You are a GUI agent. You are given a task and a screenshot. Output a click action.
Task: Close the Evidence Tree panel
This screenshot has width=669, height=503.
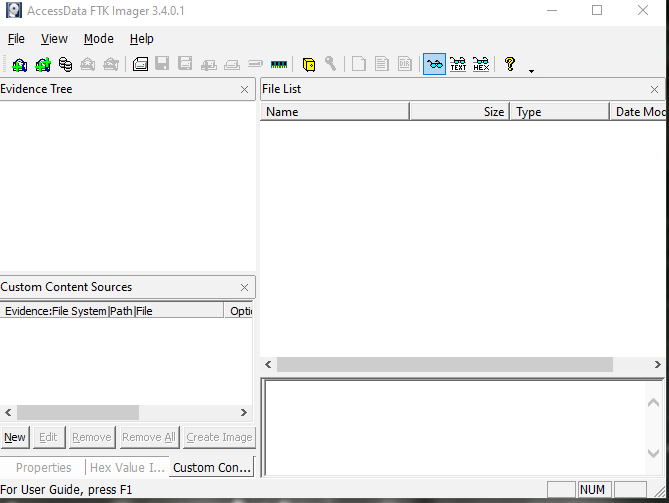point(244,90)
